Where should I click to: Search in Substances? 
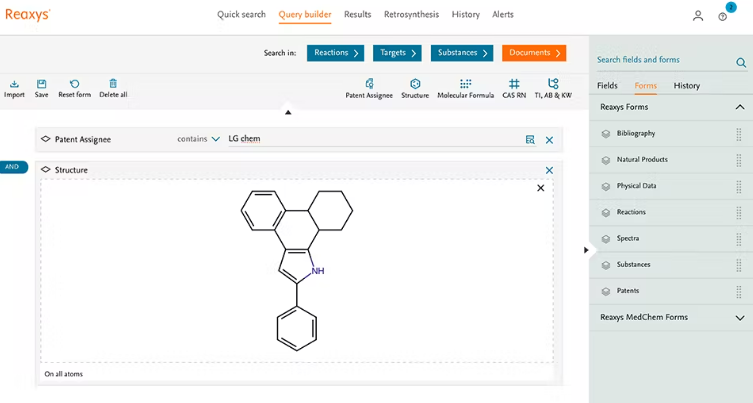click(x=462, y=53)
